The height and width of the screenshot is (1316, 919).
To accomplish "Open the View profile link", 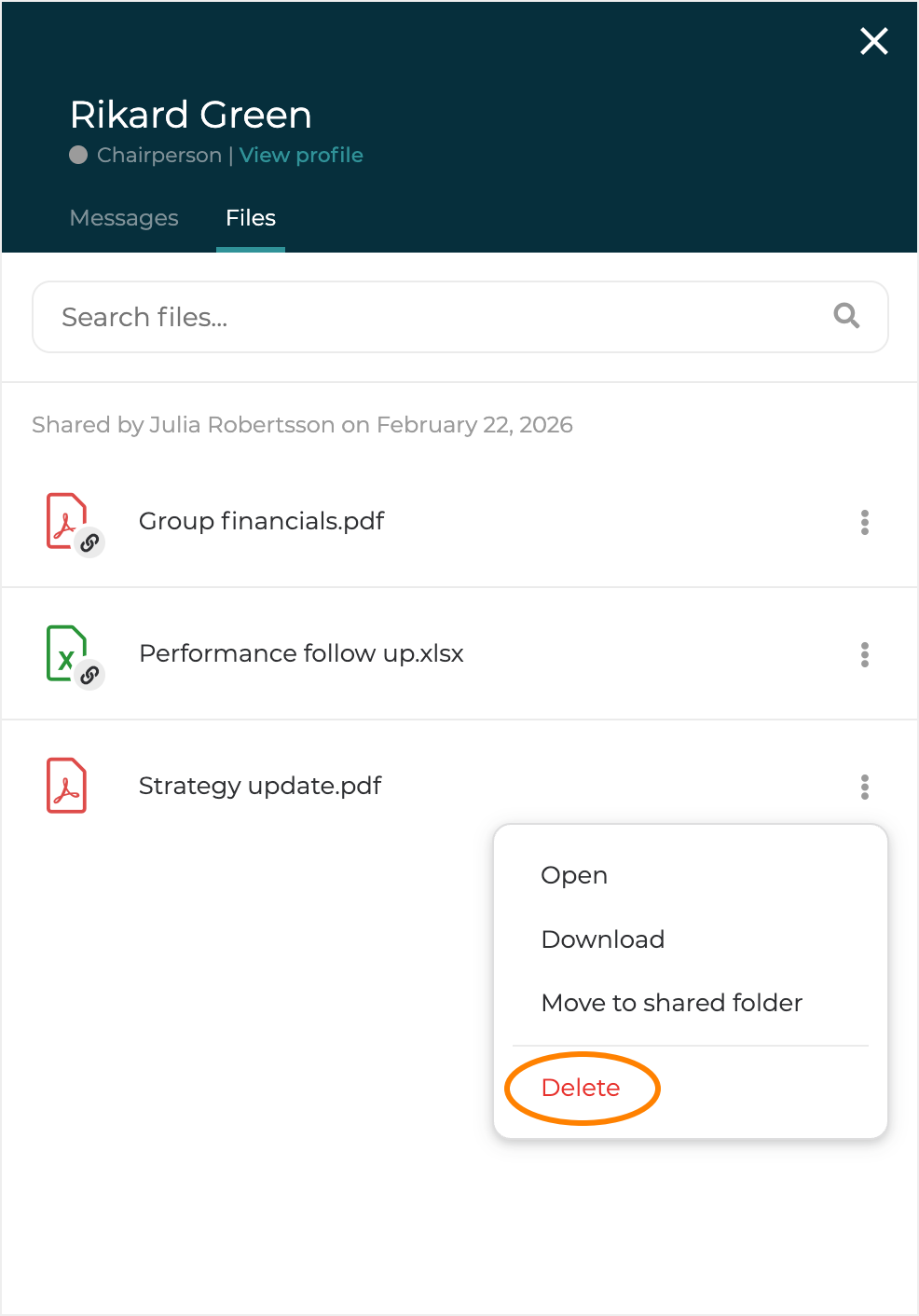I will click(x=301, y=155).
